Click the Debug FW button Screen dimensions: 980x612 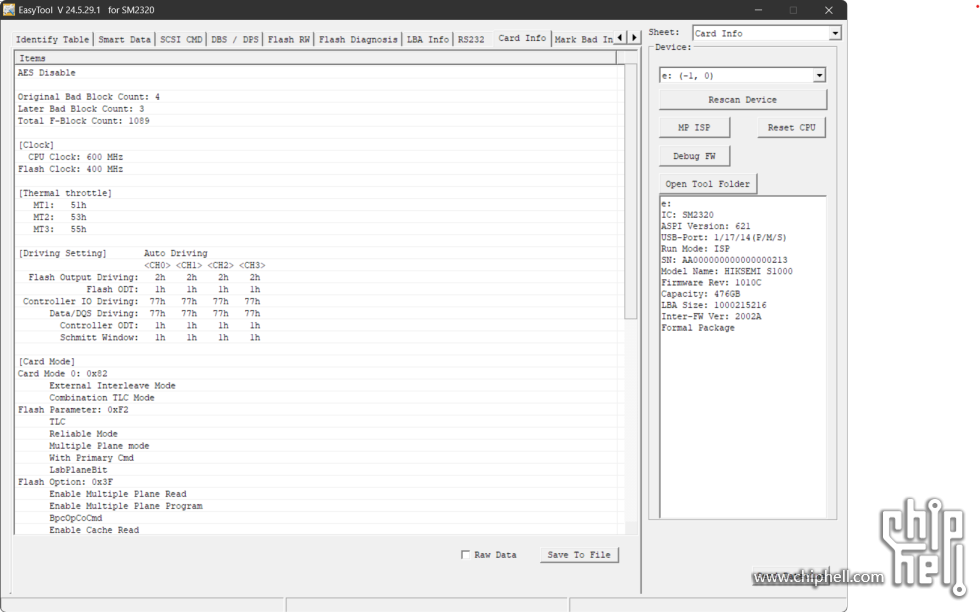[694, 156]
